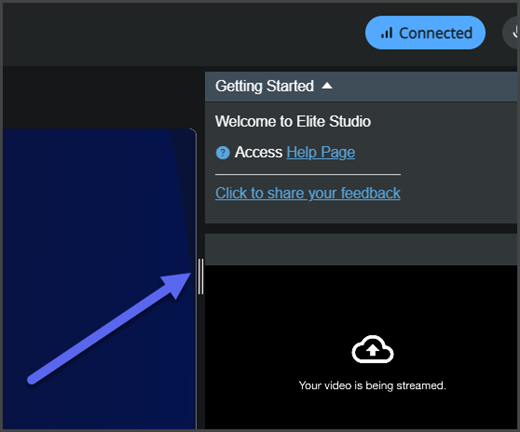Click the Welcome to Elite Studio heading
Screen dimensions: 520x432
(x=293, y=121)
